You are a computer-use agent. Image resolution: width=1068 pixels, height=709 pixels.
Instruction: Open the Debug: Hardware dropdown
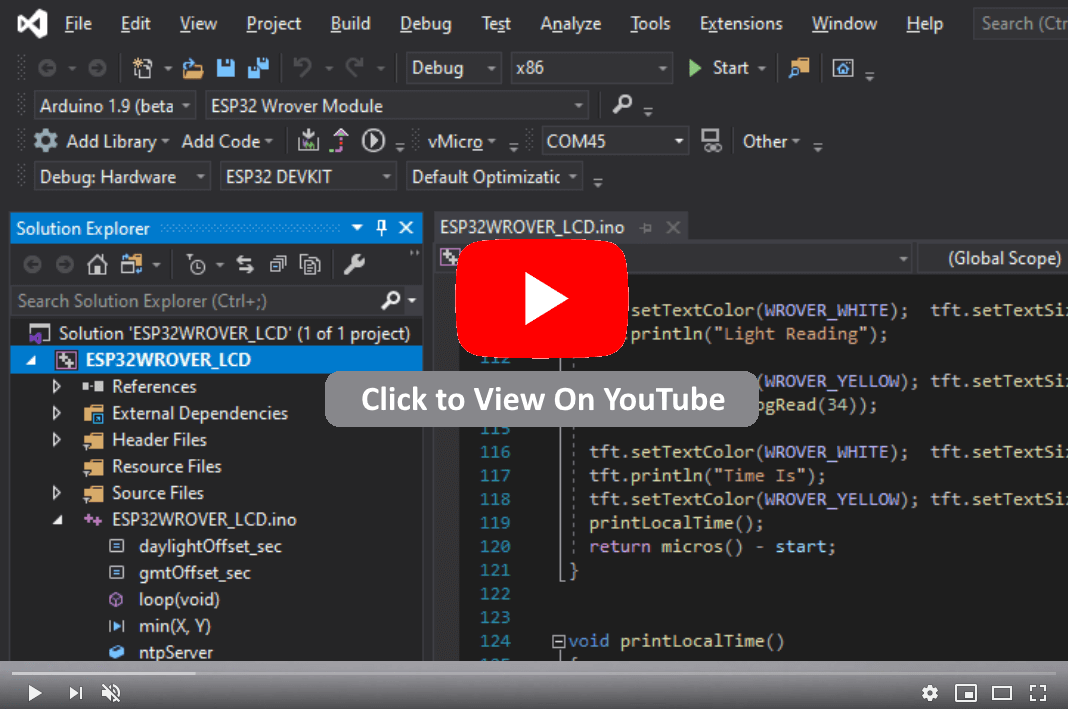[122, 177]
